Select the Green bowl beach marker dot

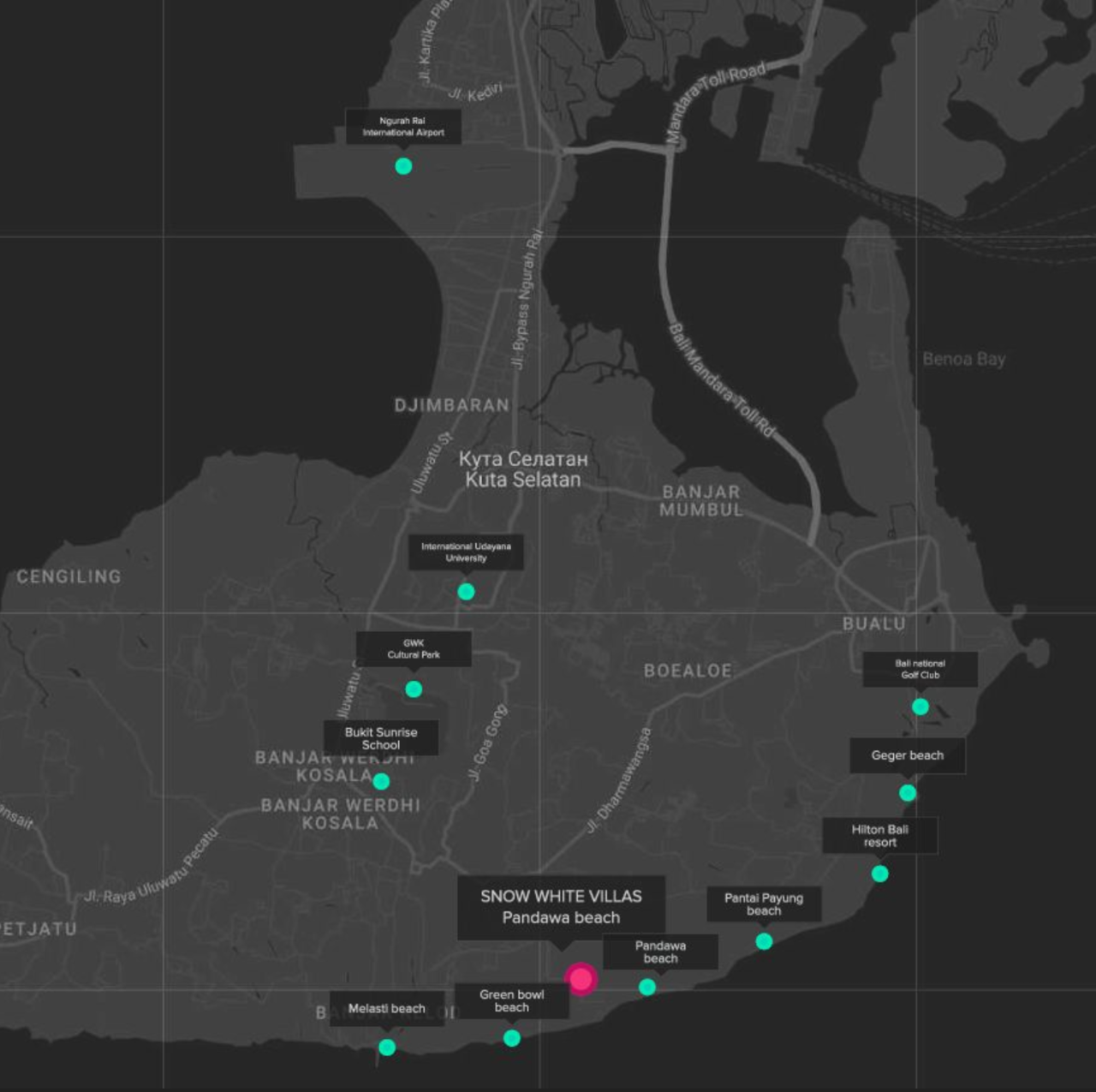click(x=512, y=1038)
